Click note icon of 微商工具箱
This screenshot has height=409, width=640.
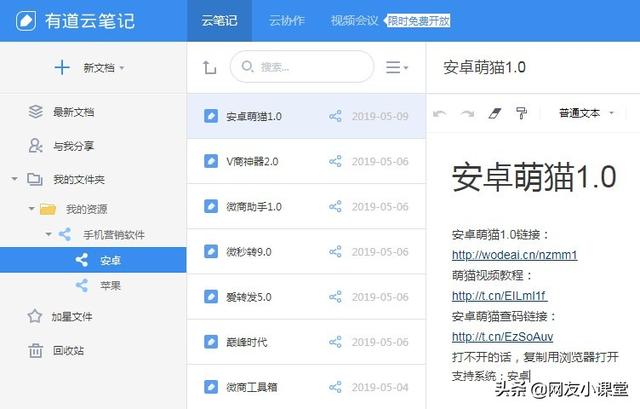coord(211,387)
